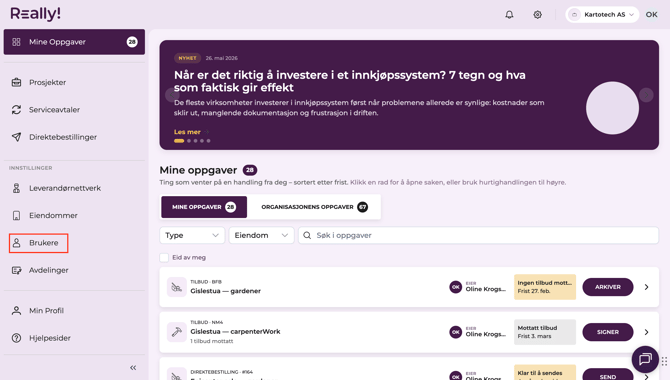Open Serviceavtaler in sidebar

[x=74, y=110]
